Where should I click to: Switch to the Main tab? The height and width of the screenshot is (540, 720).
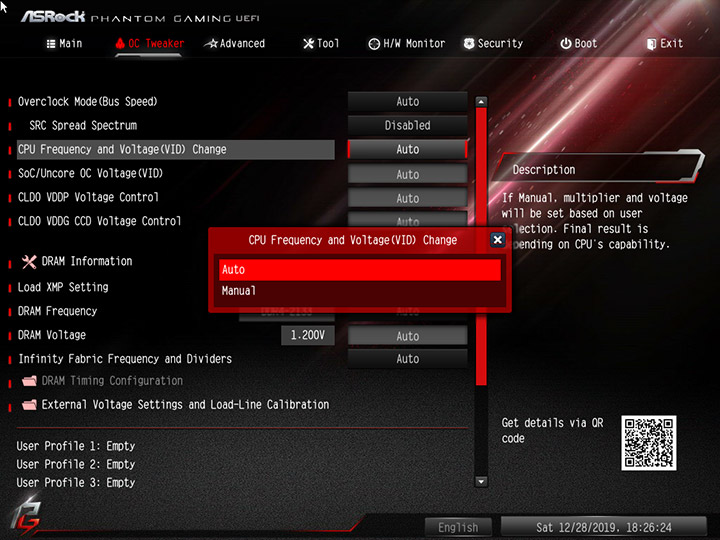tap(65, 44)
